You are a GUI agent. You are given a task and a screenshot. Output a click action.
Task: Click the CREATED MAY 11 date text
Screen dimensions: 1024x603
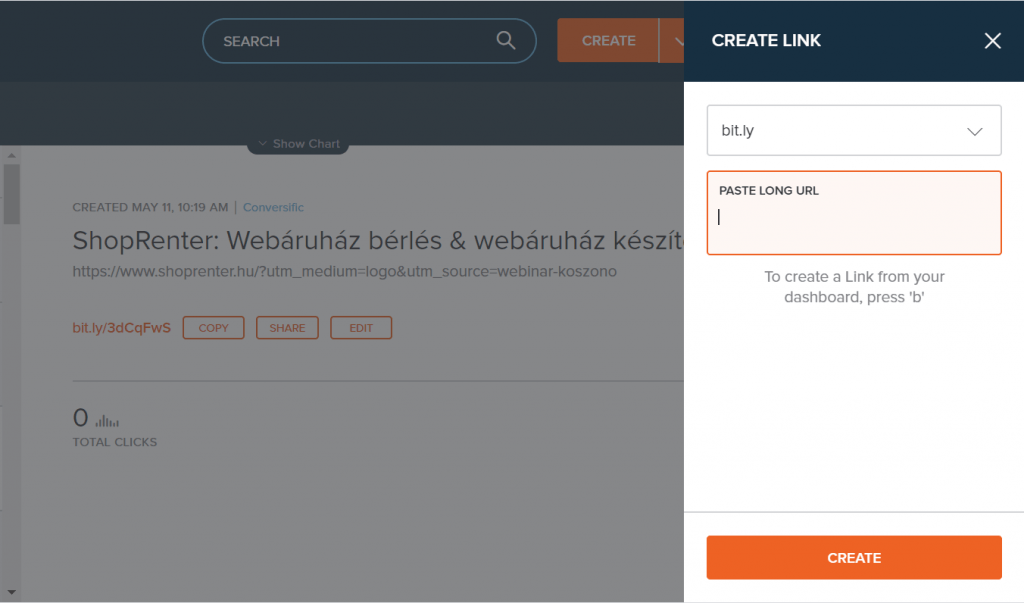pos(150,207)
